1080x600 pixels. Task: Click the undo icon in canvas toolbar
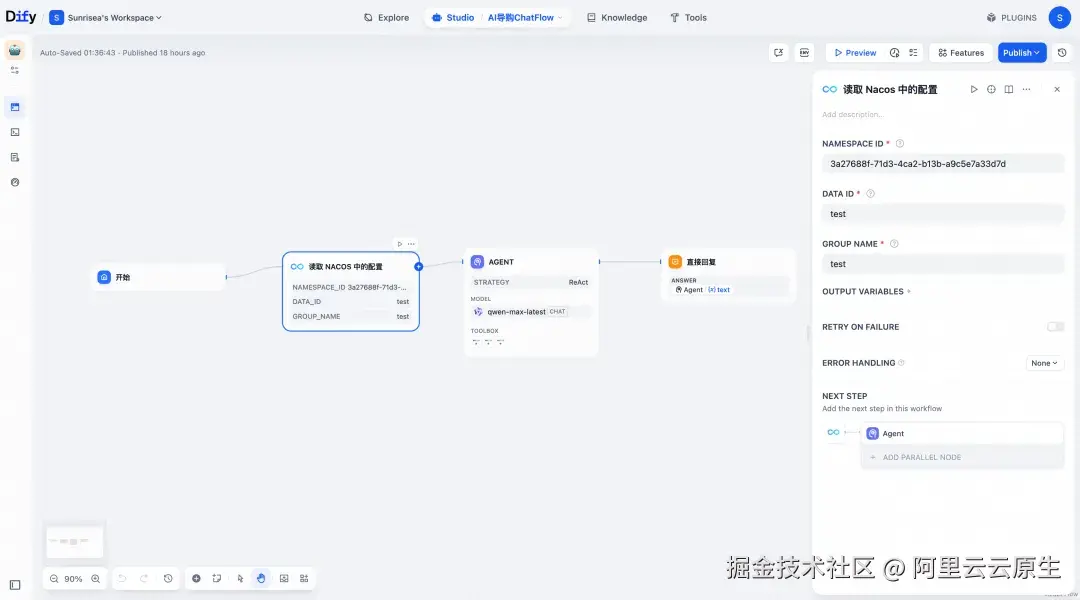(x=122, y=578)
